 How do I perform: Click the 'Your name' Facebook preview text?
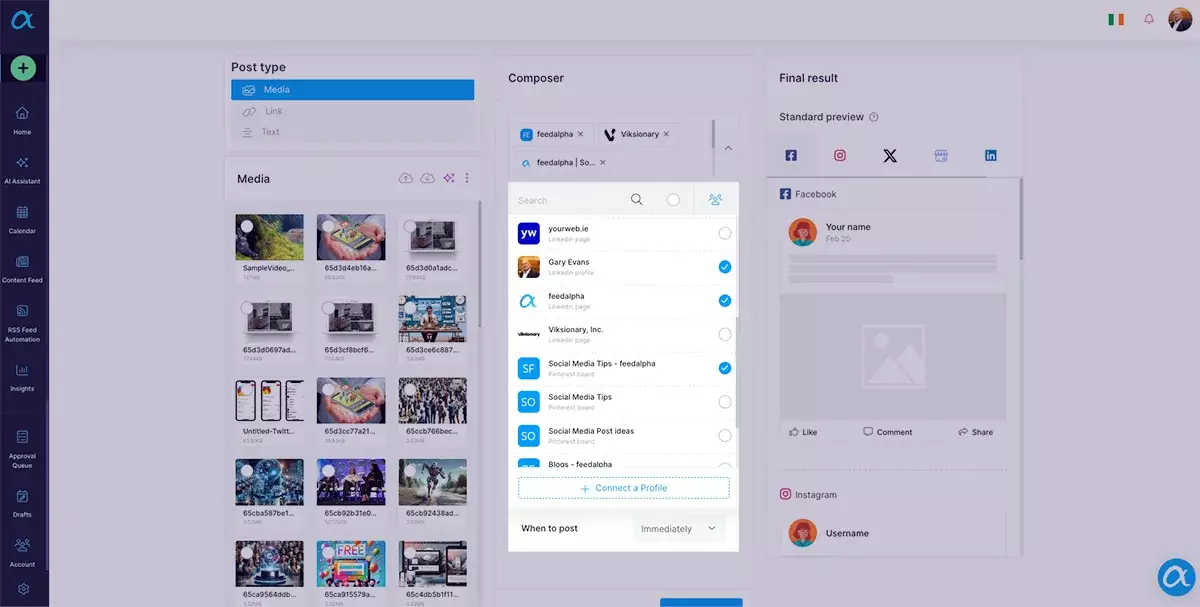point(848,227)
